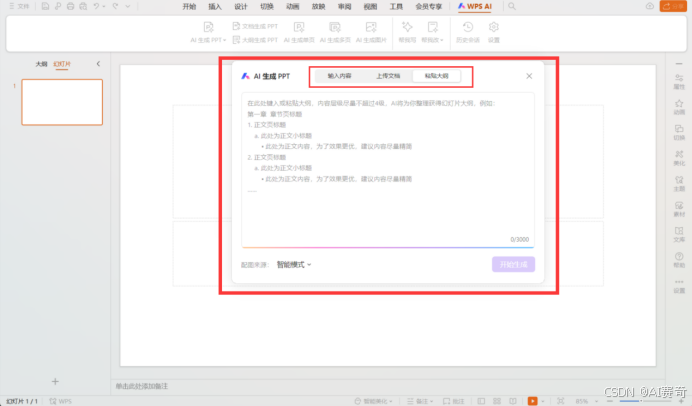Click the cloud sync icon
The image size is (692, 406).
pos(650,6)
